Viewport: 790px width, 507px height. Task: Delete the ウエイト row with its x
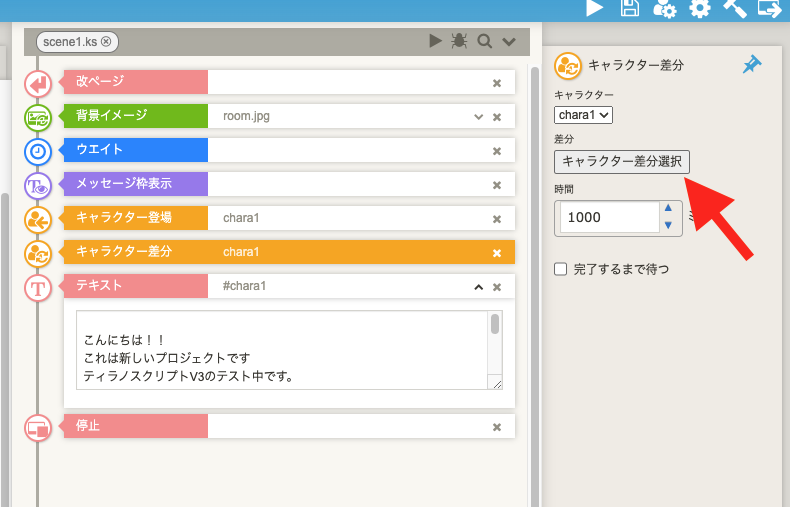pos(496,151)
